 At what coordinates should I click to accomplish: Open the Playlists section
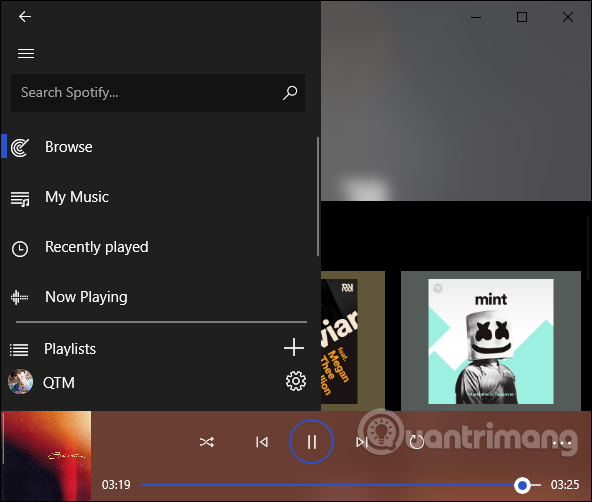[x=70, y=349]
